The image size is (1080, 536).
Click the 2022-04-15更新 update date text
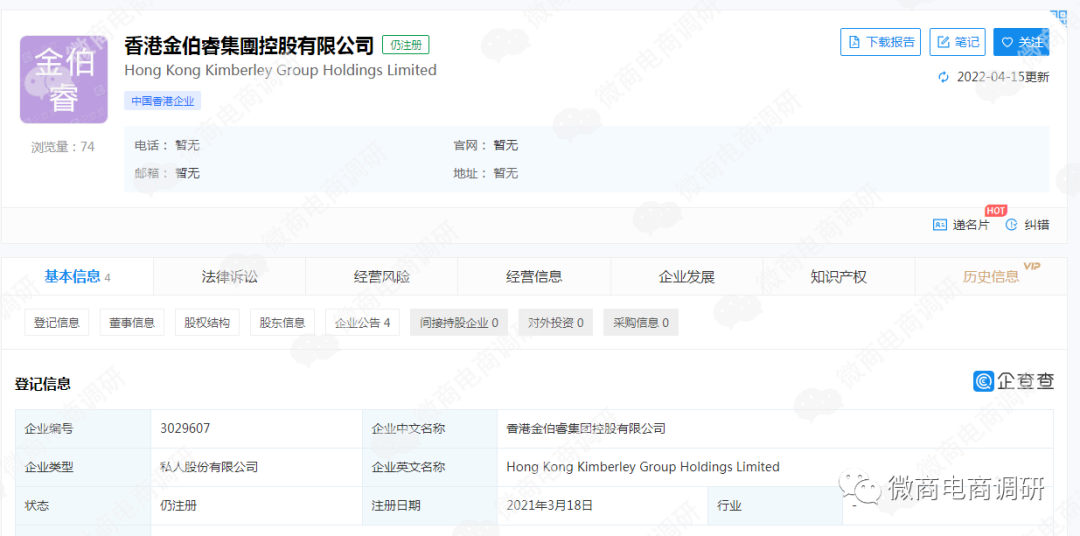pos(1003,77)
